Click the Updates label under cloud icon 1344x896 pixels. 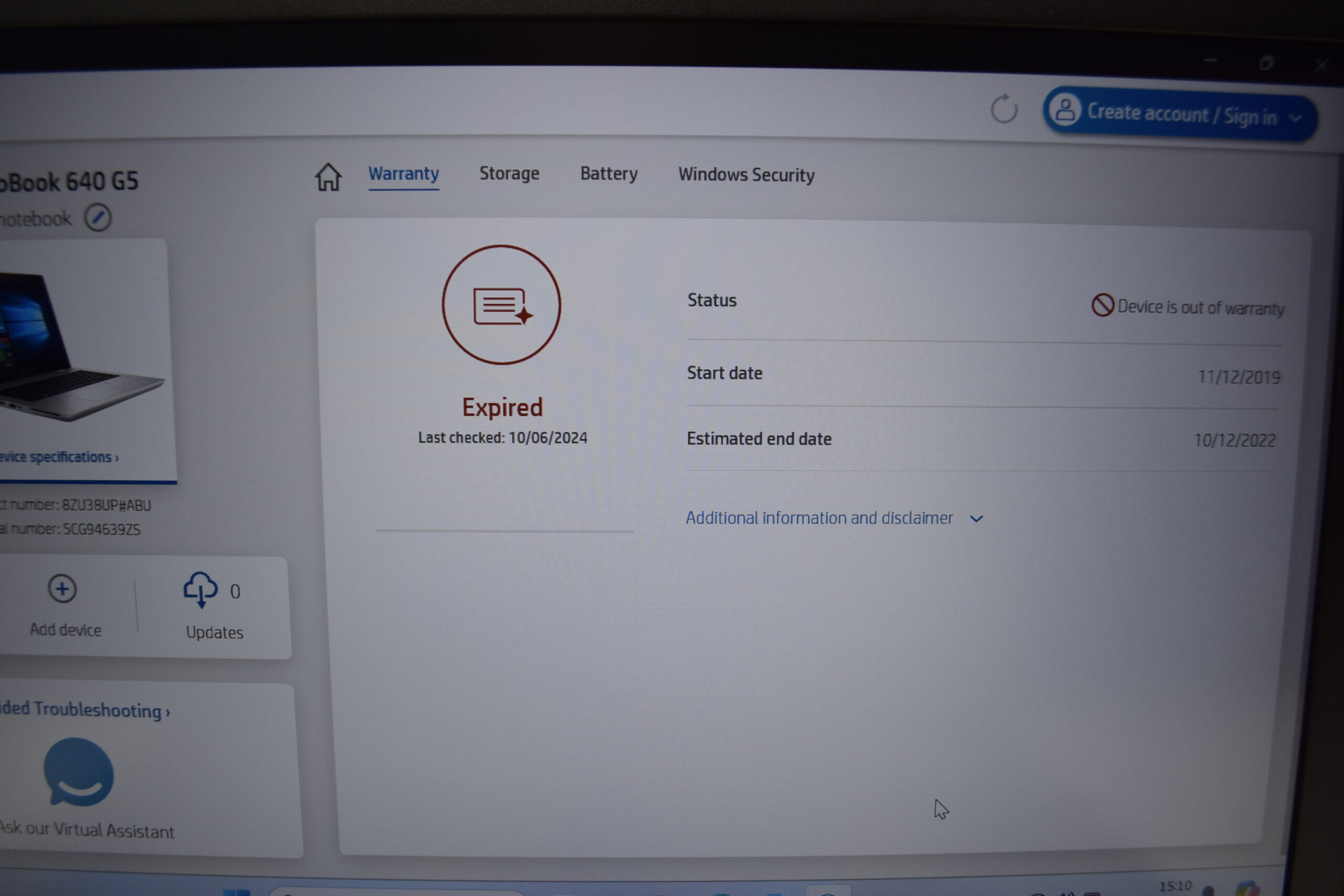point(214,633)
